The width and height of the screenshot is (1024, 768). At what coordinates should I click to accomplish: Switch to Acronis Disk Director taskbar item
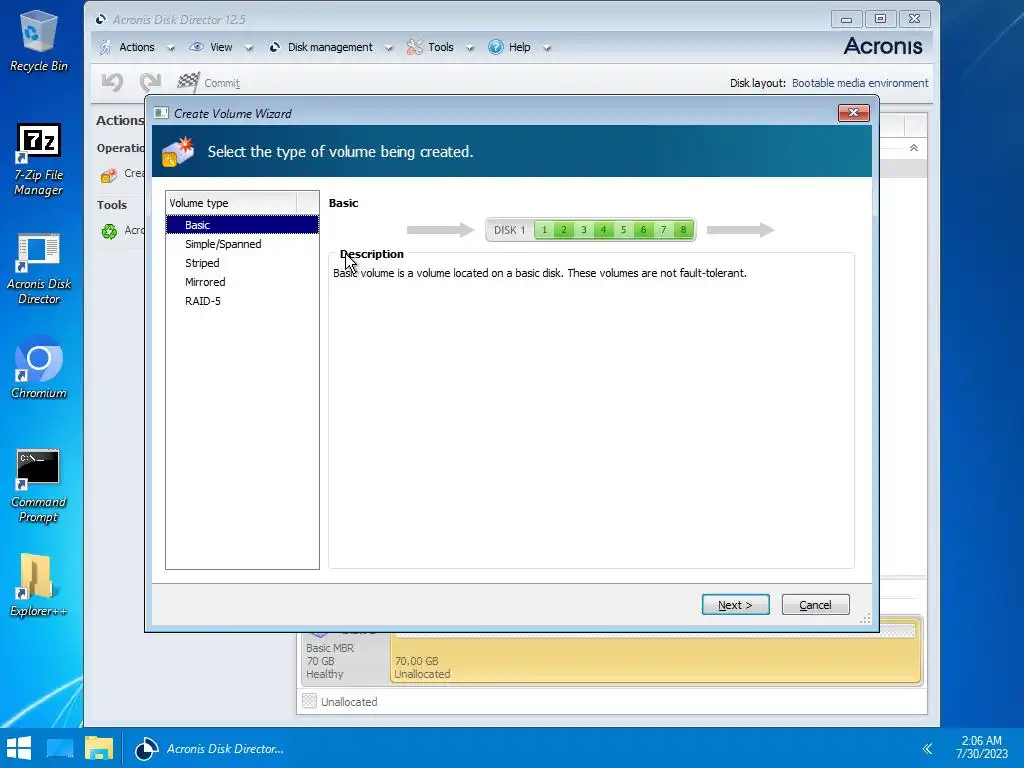210,748
